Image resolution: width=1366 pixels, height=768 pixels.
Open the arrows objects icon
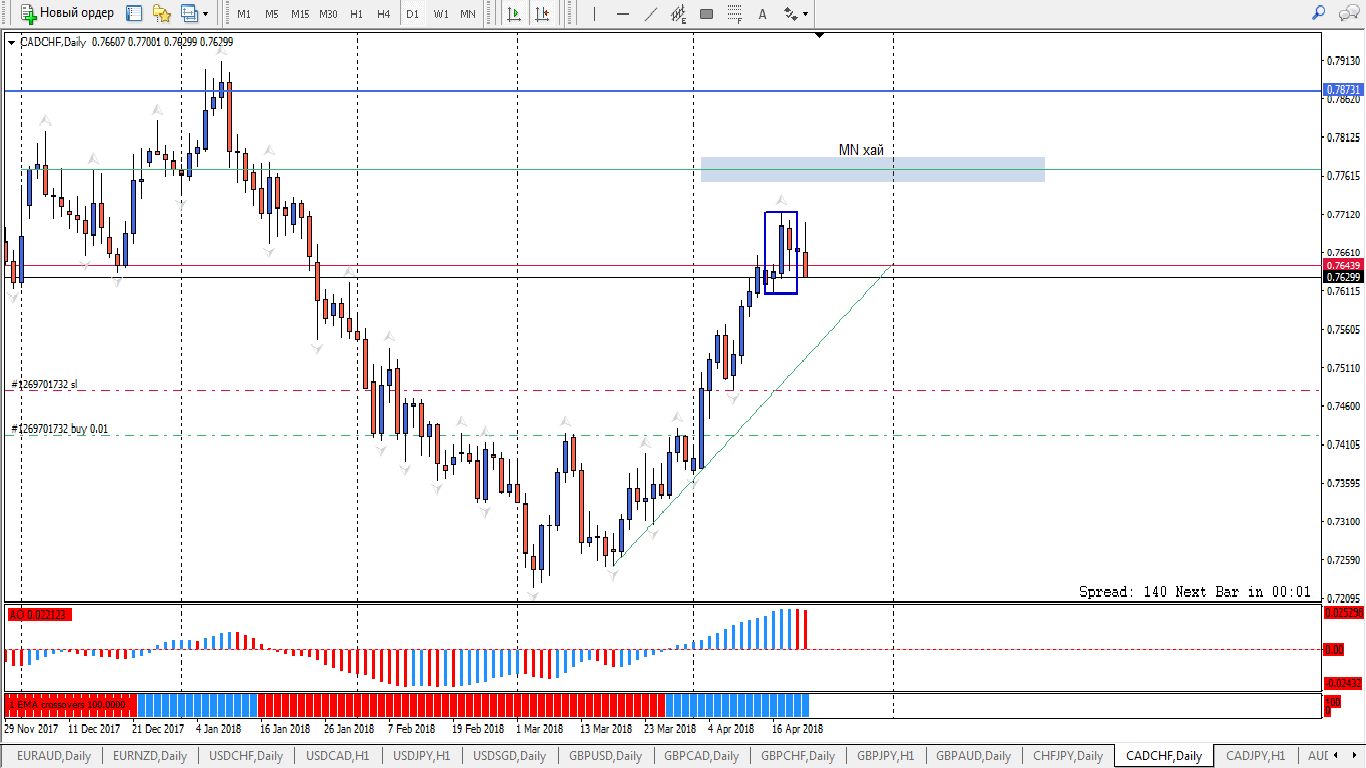[790, 14]
